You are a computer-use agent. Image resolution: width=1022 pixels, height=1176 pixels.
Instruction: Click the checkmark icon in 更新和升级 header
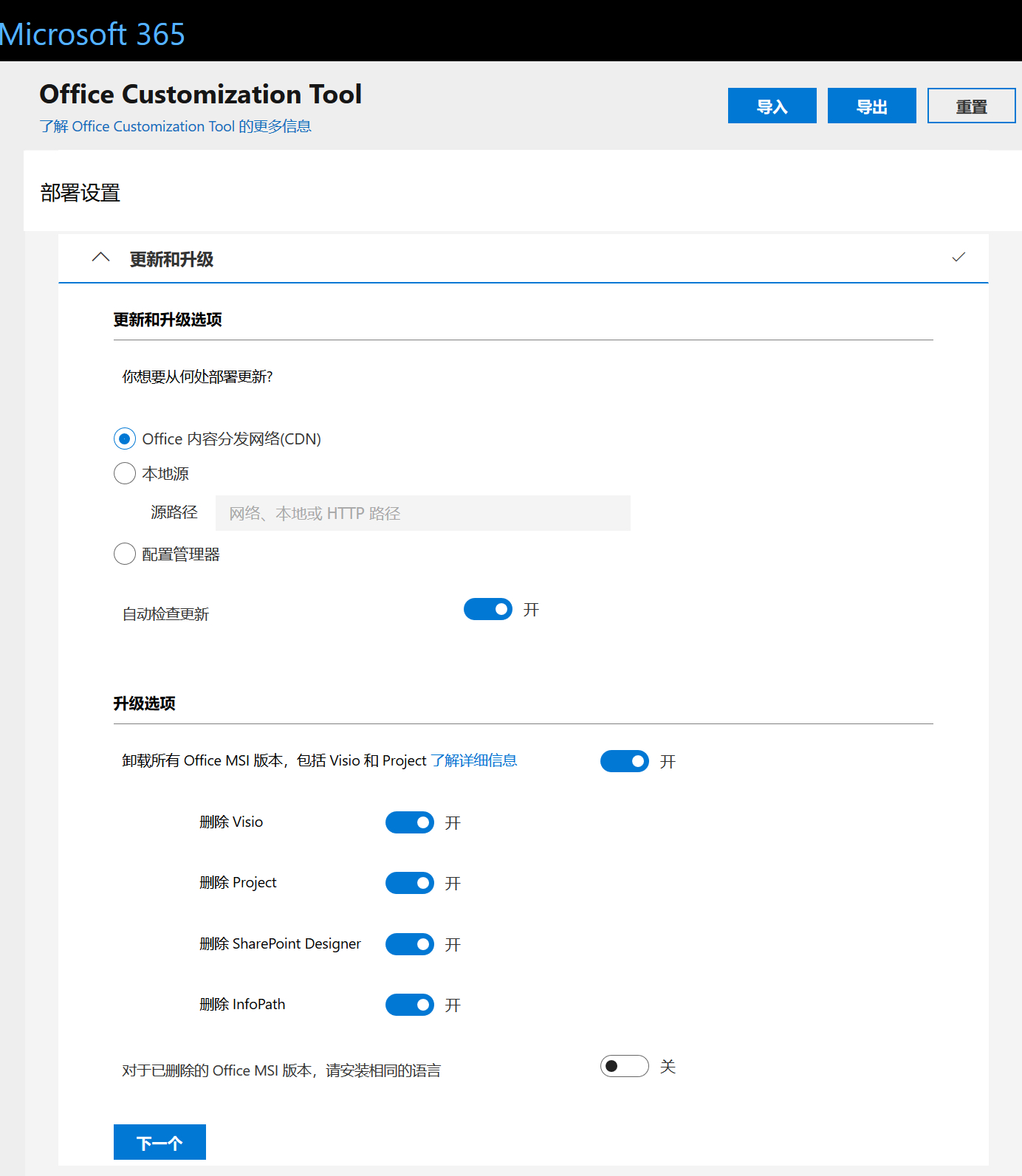[x=958, y=257]
